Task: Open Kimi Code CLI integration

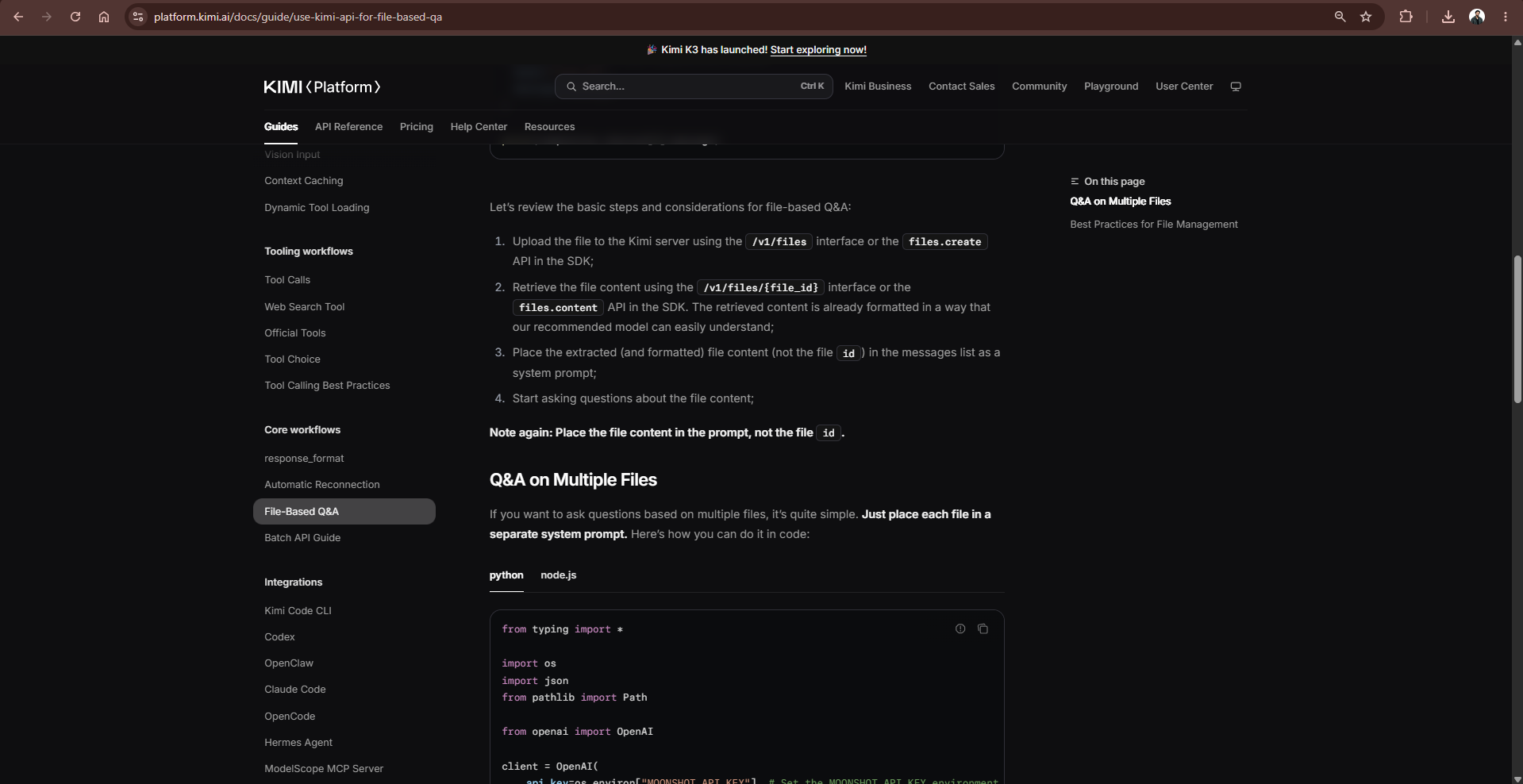Action: pyautogui.click(x=298, y=611)
